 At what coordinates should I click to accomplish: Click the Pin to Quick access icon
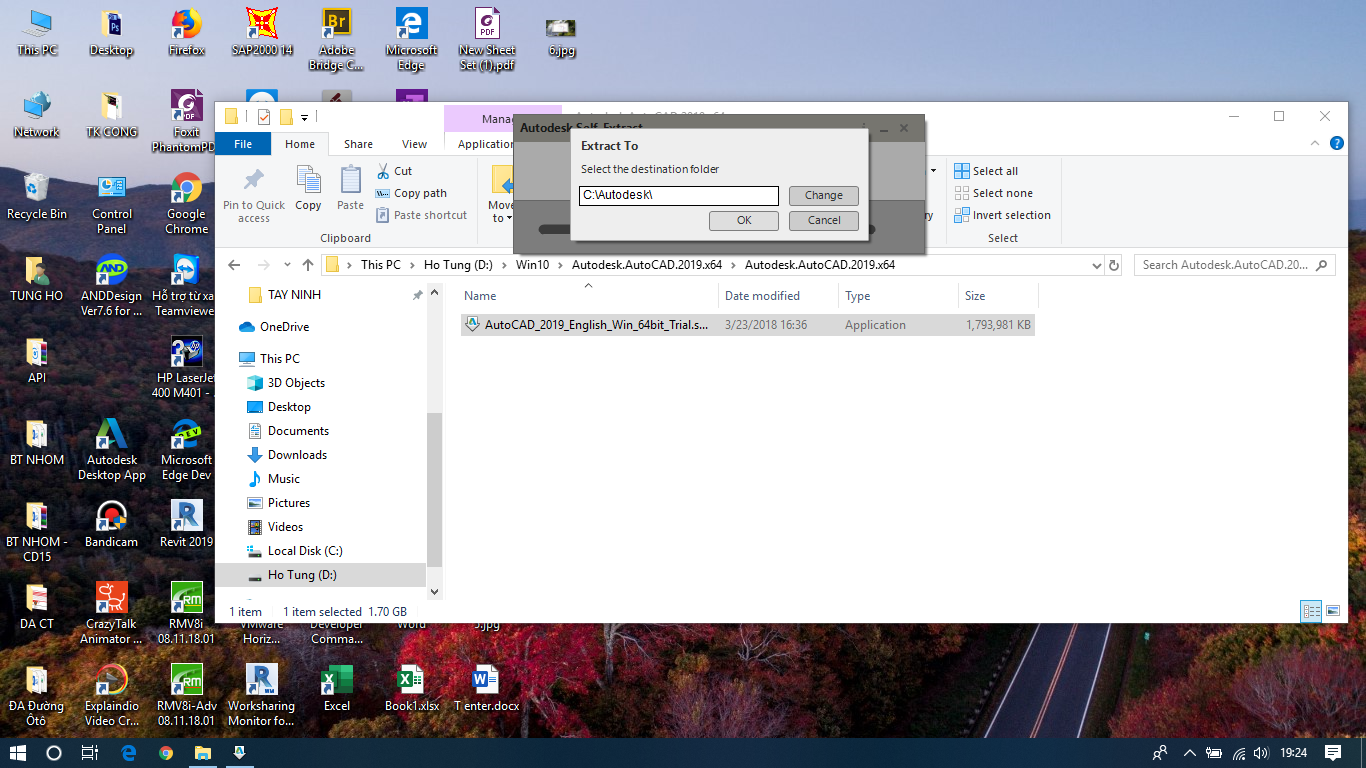pyautogui.click(x=254, y=181)
